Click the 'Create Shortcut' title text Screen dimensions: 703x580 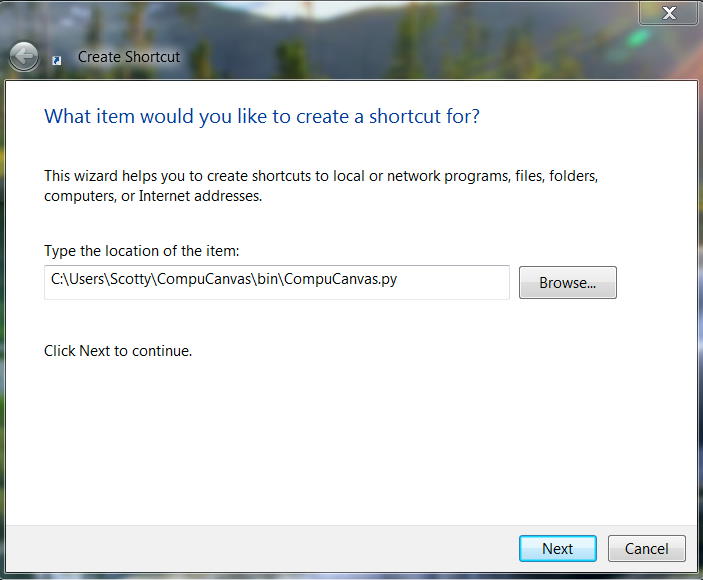pyautogui.click(x=129, y=57)
